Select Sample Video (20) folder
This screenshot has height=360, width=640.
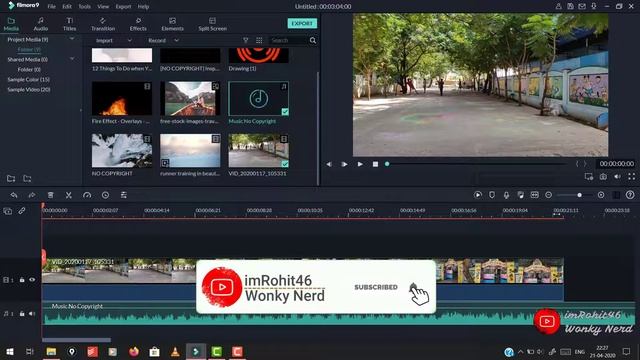29,89
